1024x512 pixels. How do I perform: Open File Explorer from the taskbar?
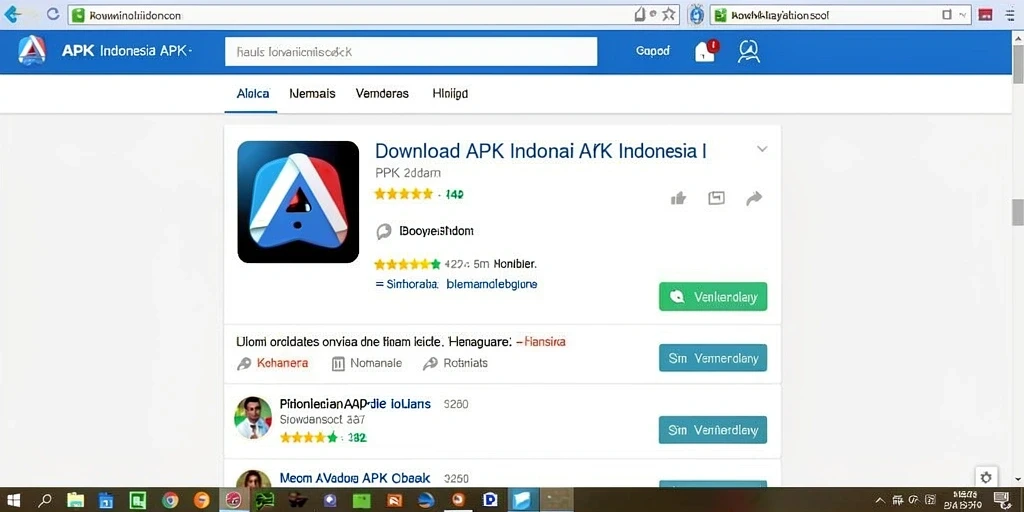tap(75, 500)
